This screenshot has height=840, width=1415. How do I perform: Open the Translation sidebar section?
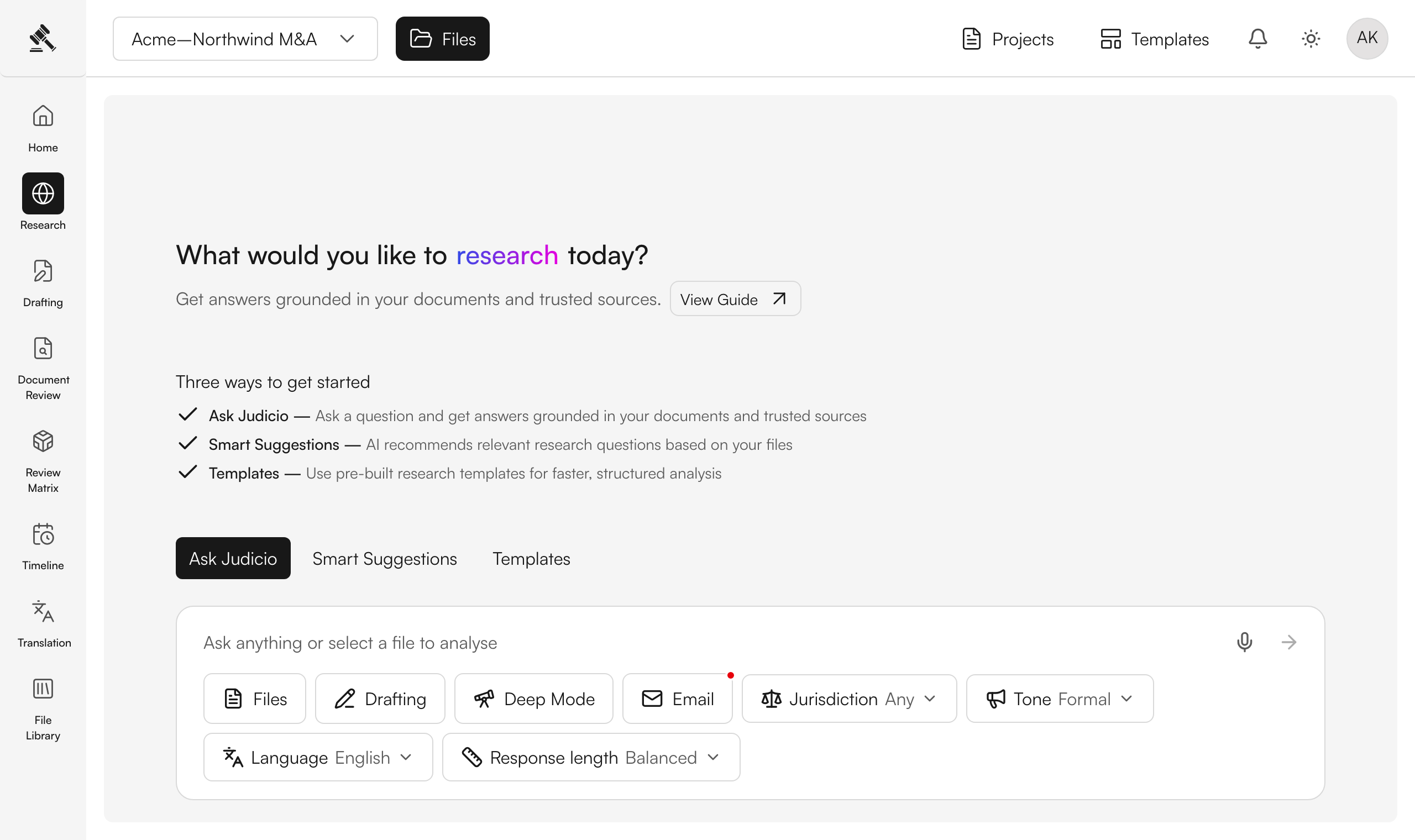click(x=44, y=624)
